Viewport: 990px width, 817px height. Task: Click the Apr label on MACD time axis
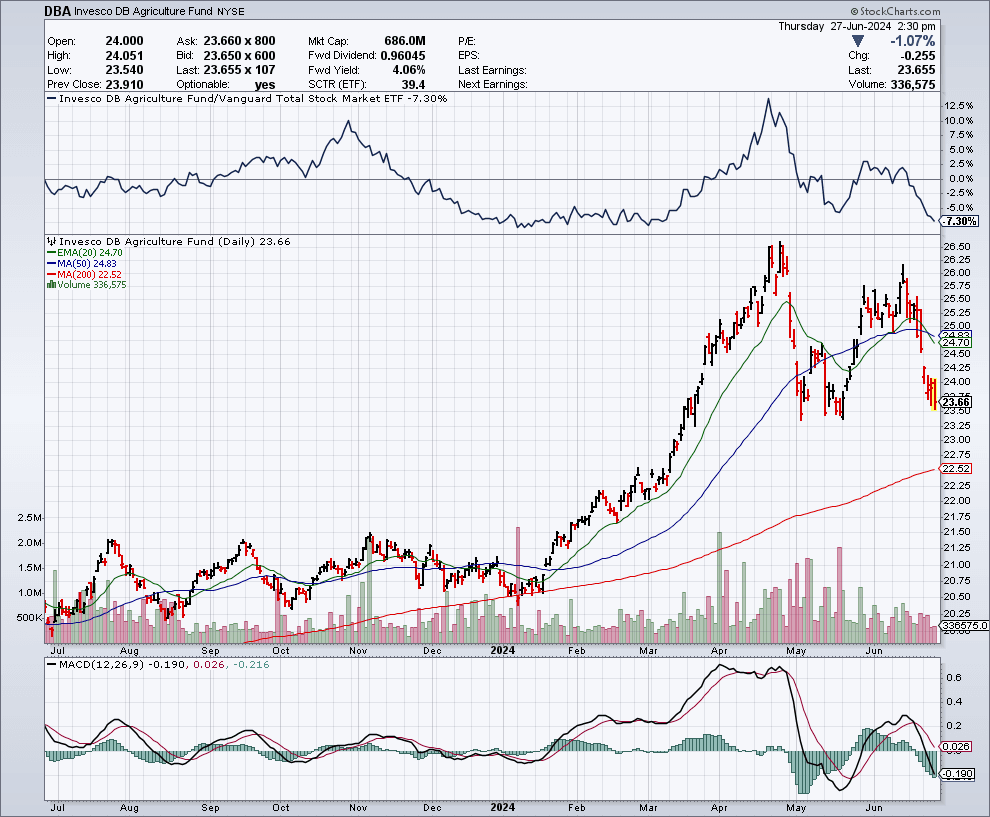(719, 807)
